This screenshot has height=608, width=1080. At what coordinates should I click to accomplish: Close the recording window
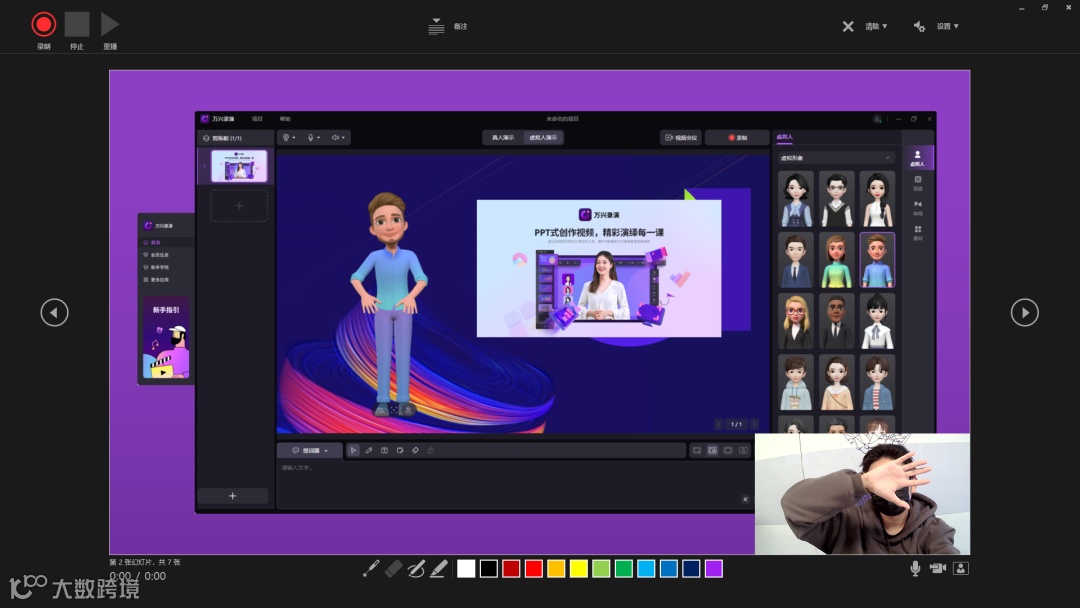tap(1068, 8)
